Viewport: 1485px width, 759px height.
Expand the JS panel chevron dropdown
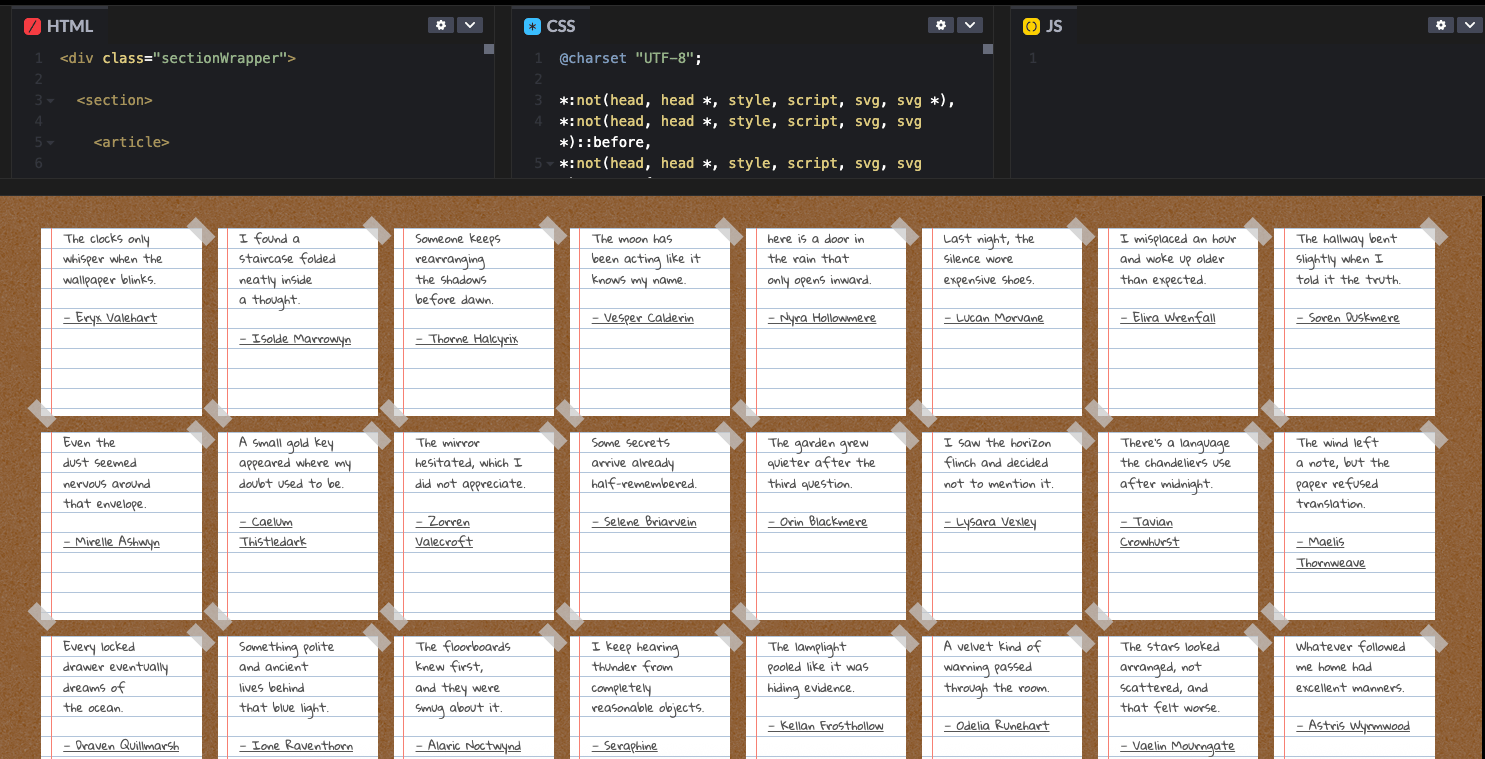coord(1469,25)
